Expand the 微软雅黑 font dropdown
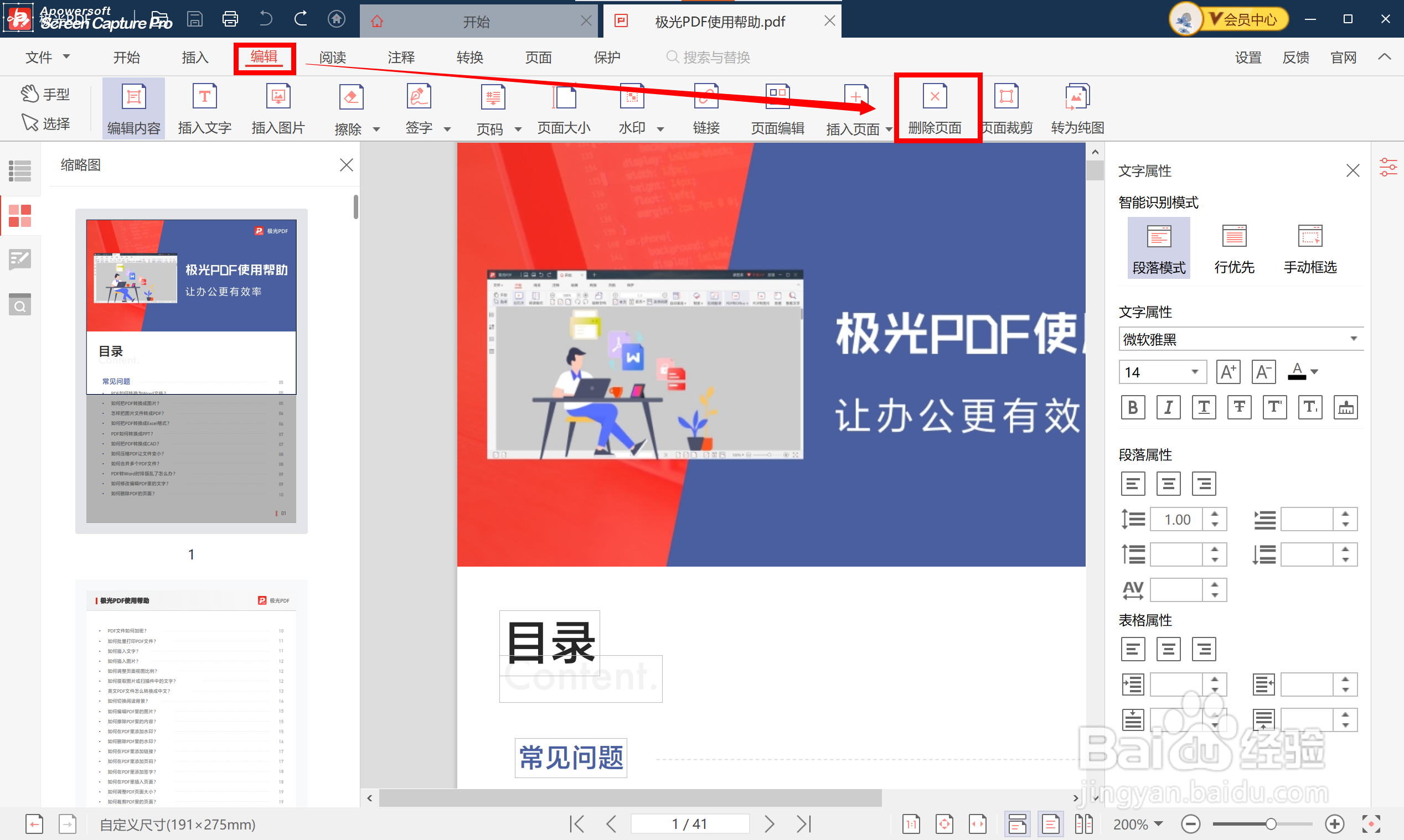This screenshot has width=1404, height=840. tap(1353, 339)
